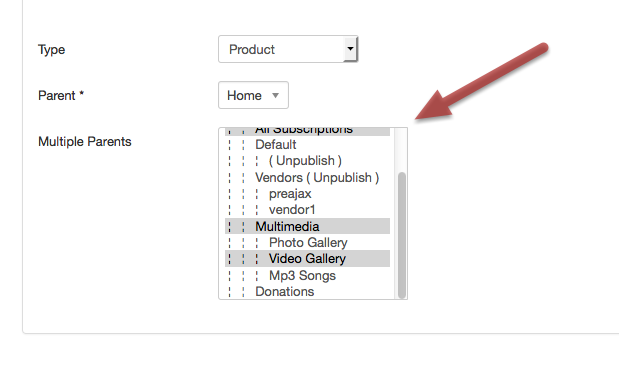
Task: Select Photo Gallery in the list
Action: pos(308,242)
